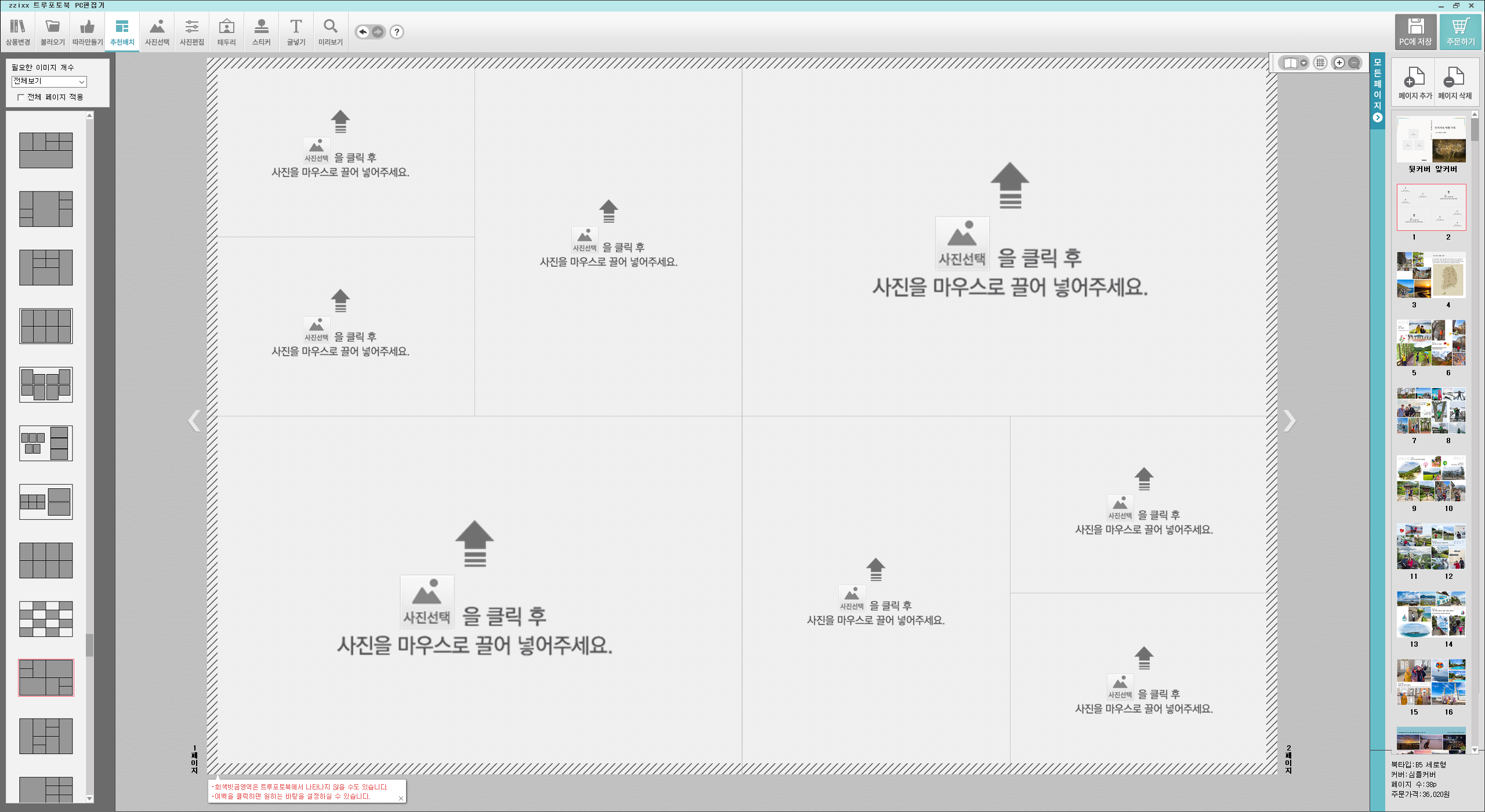Screen dimensions: 1485x812
Task: Open the 전체보기 image count dropdown
Action: coord(49,82)
